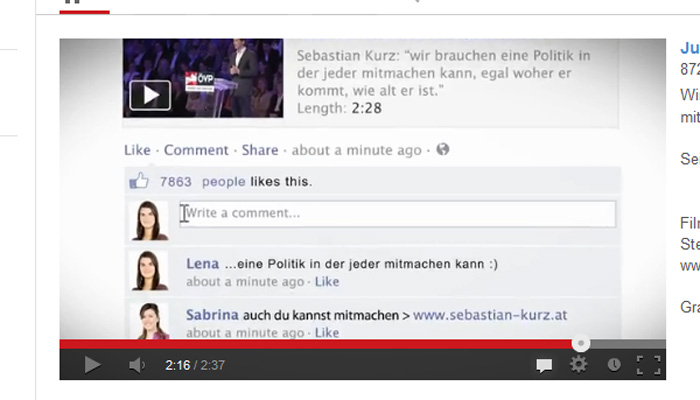Click the progress bar scrubber handle
Image resolution: width=700 pixels, height=400 pixels.
click(581, 343)
